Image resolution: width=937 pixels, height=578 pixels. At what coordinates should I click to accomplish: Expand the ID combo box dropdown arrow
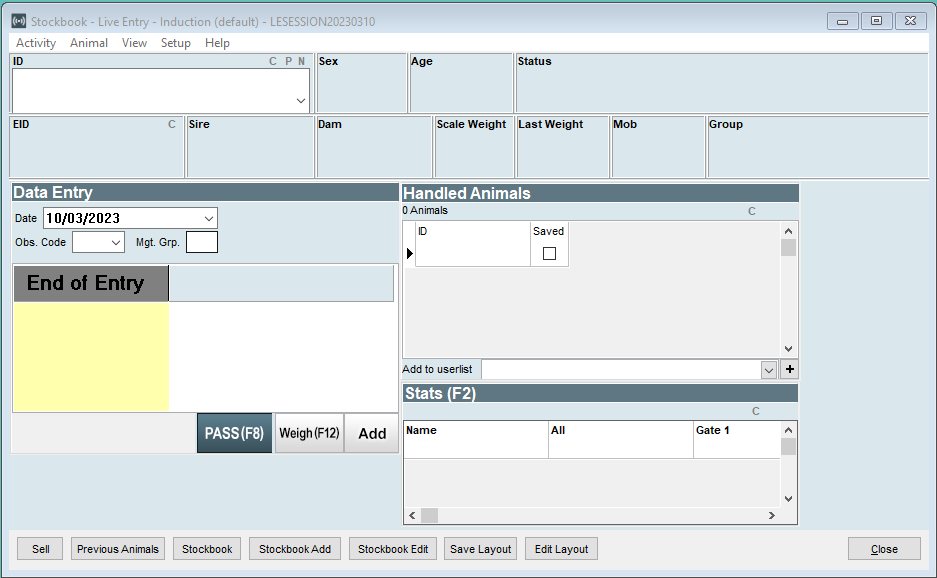(301, 101)
